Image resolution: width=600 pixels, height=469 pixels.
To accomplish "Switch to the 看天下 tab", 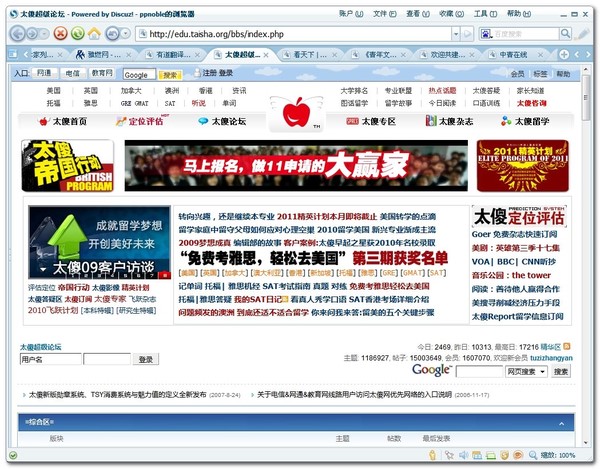I will click(310, 55).
